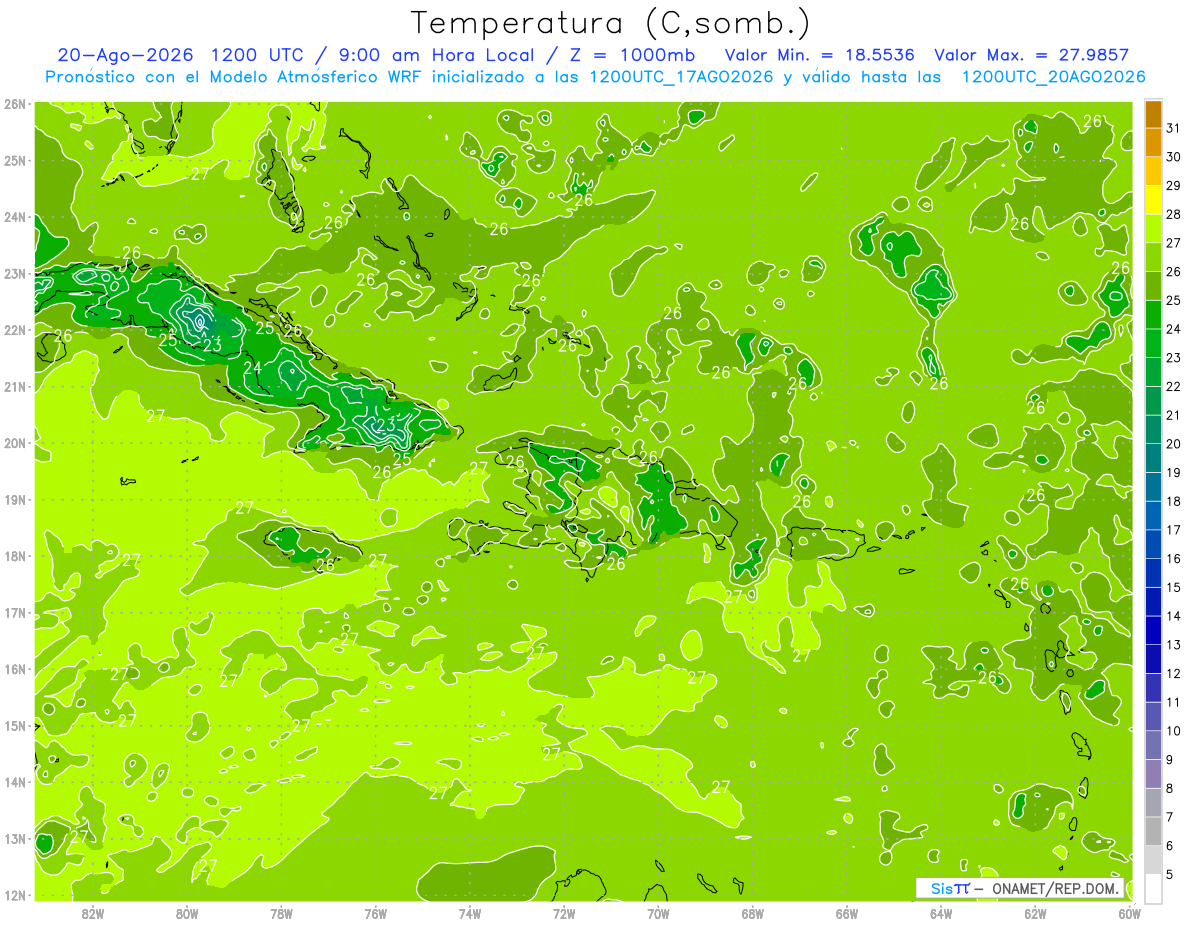Click the latitude axis label '14N'

pyautogui.click(x=15, y=782)
